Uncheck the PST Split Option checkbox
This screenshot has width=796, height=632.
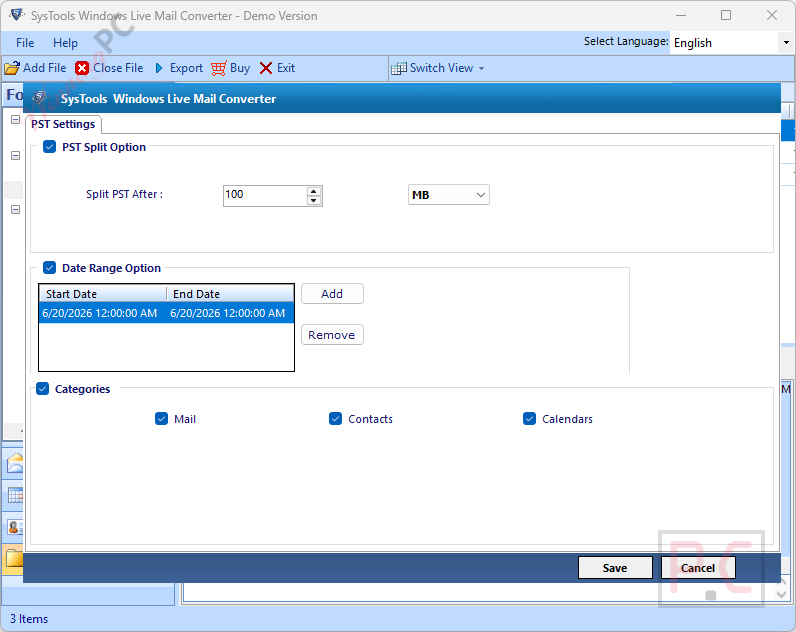point(49,147)
